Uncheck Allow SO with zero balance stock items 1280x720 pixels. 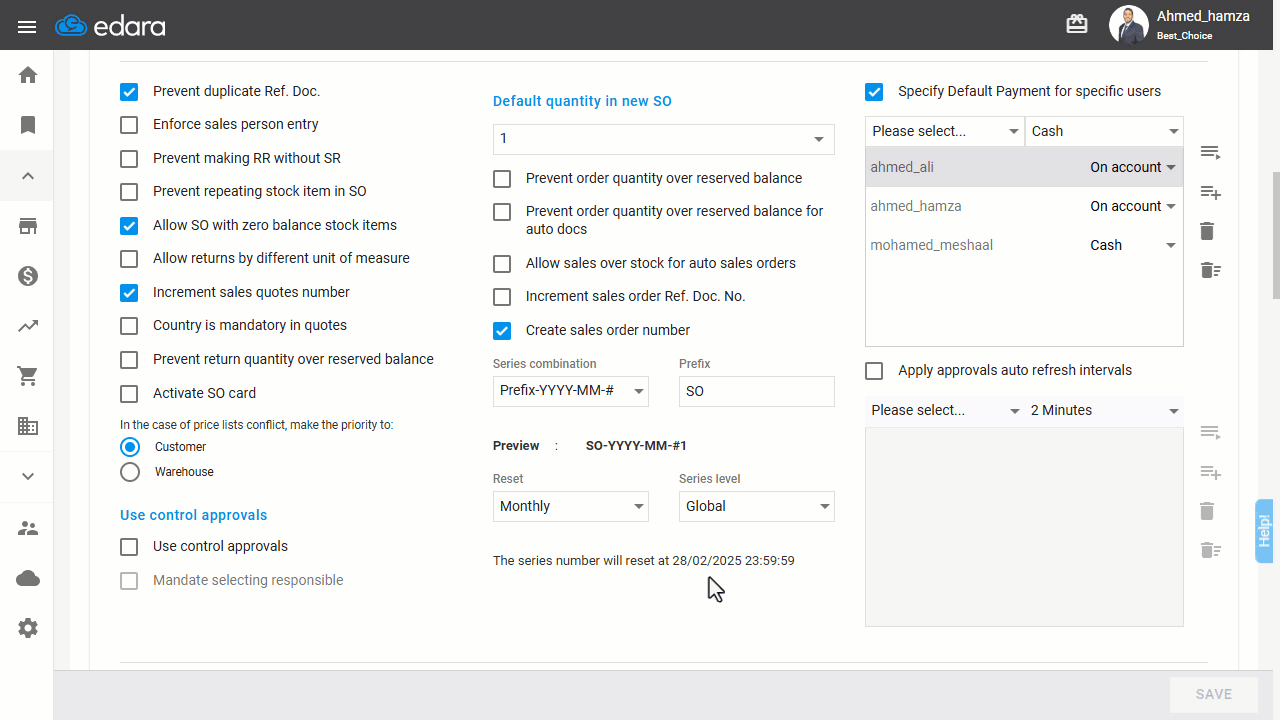(x=129, y=226)
